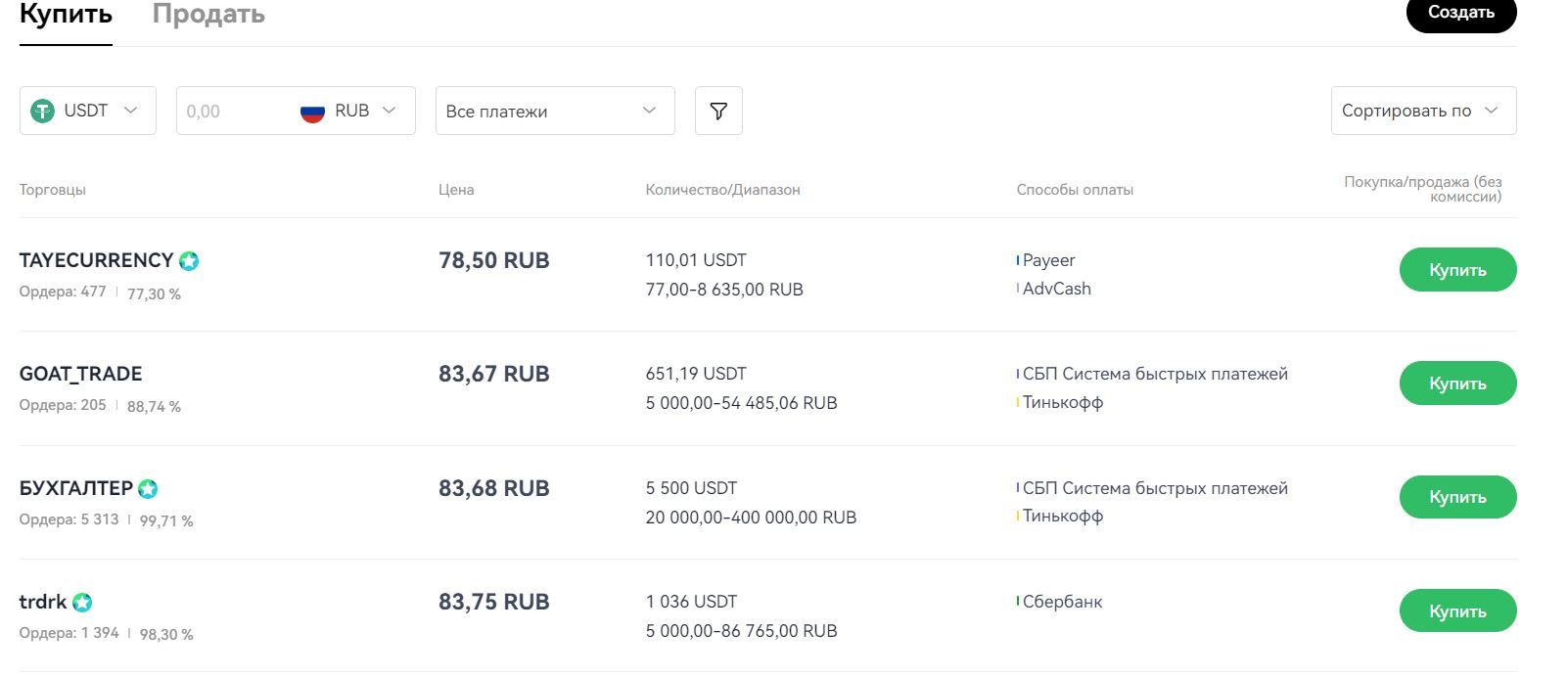Open the GOAT_TRADE trader profile

tap(80, 374)
